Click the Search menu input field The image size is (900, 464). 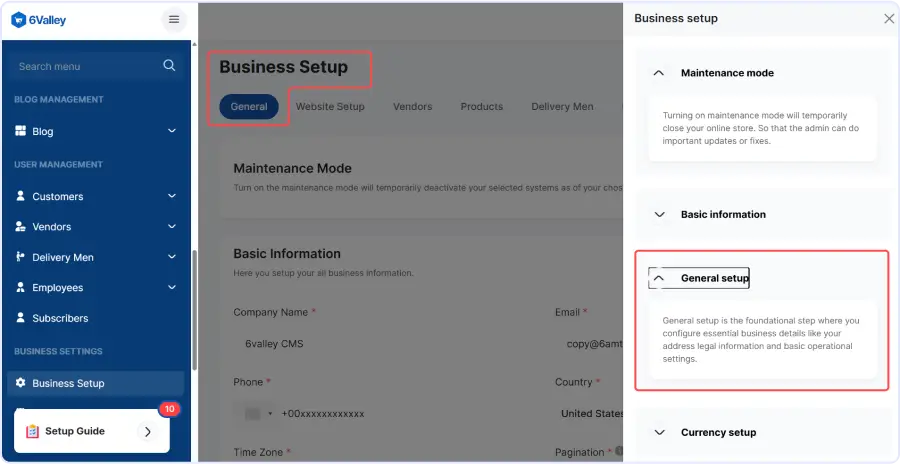point(85,66)
